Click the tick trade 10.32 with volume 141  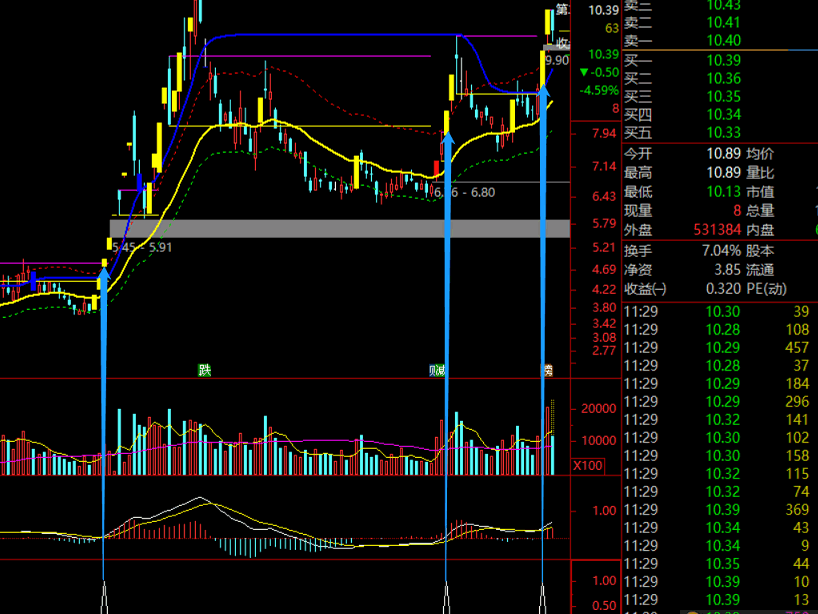point(716,419)
